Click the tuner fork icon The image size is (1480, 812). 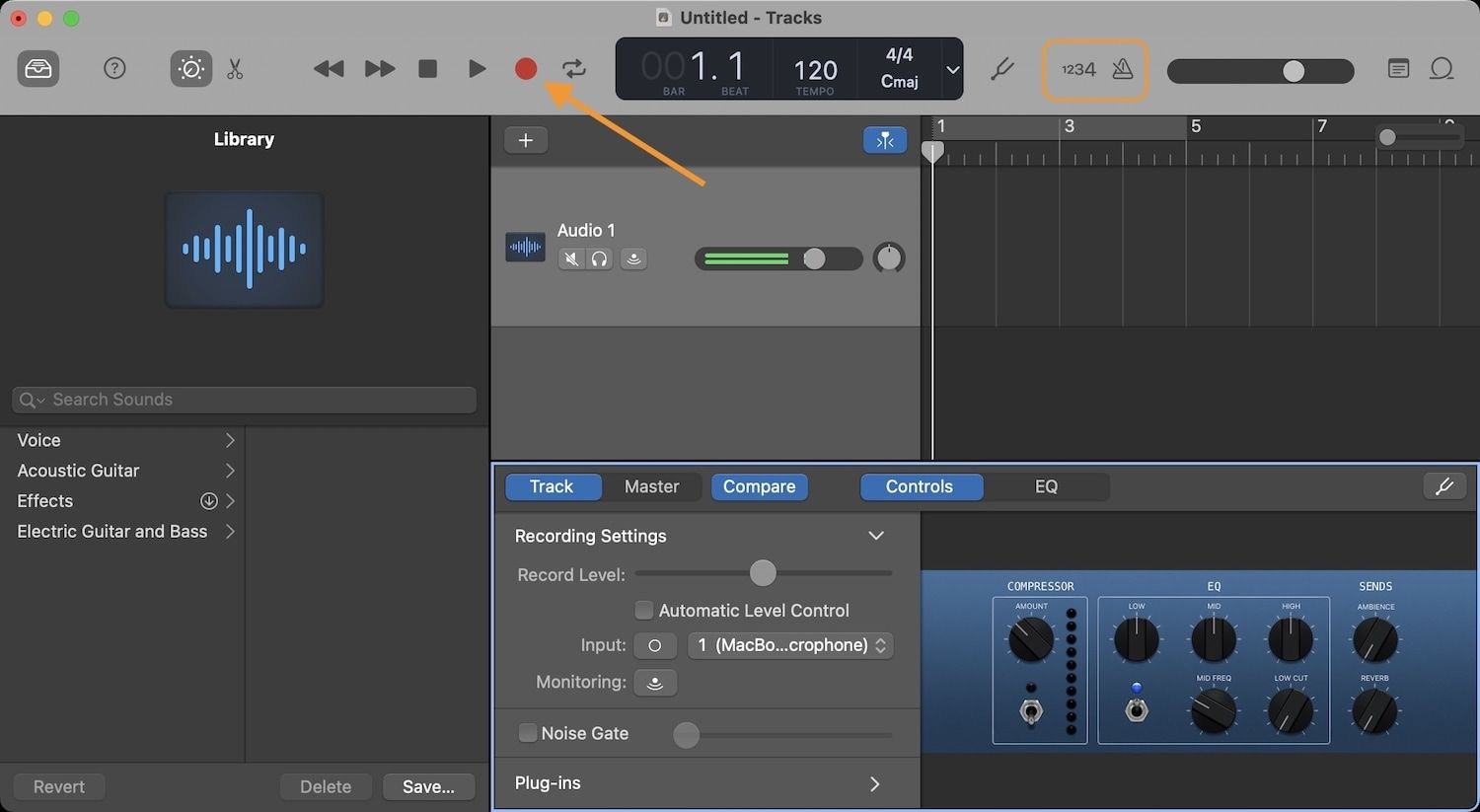coord(1002,69)
